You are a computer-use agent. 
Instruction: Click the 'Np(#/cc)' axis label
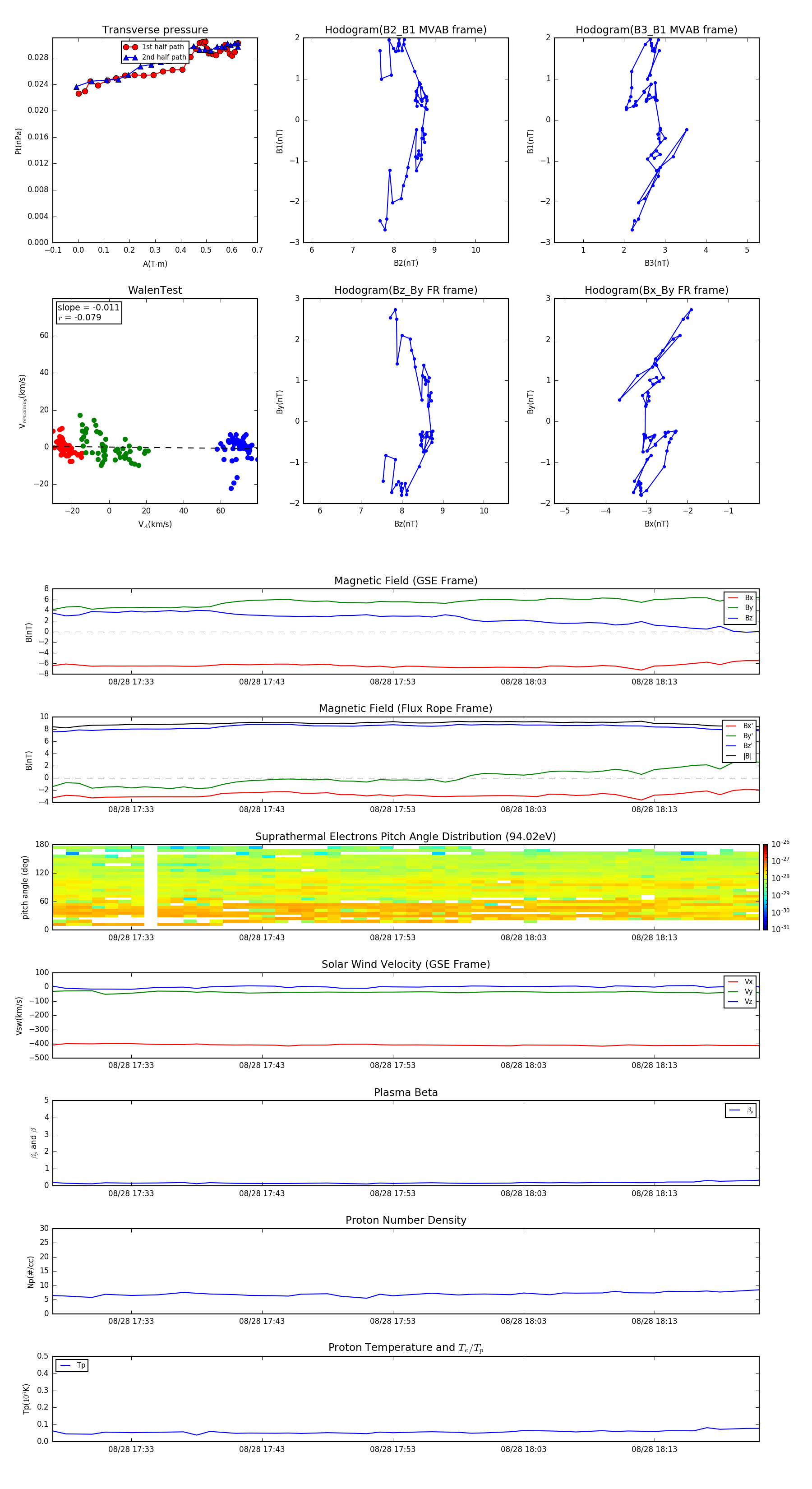tap(31, 1272)
